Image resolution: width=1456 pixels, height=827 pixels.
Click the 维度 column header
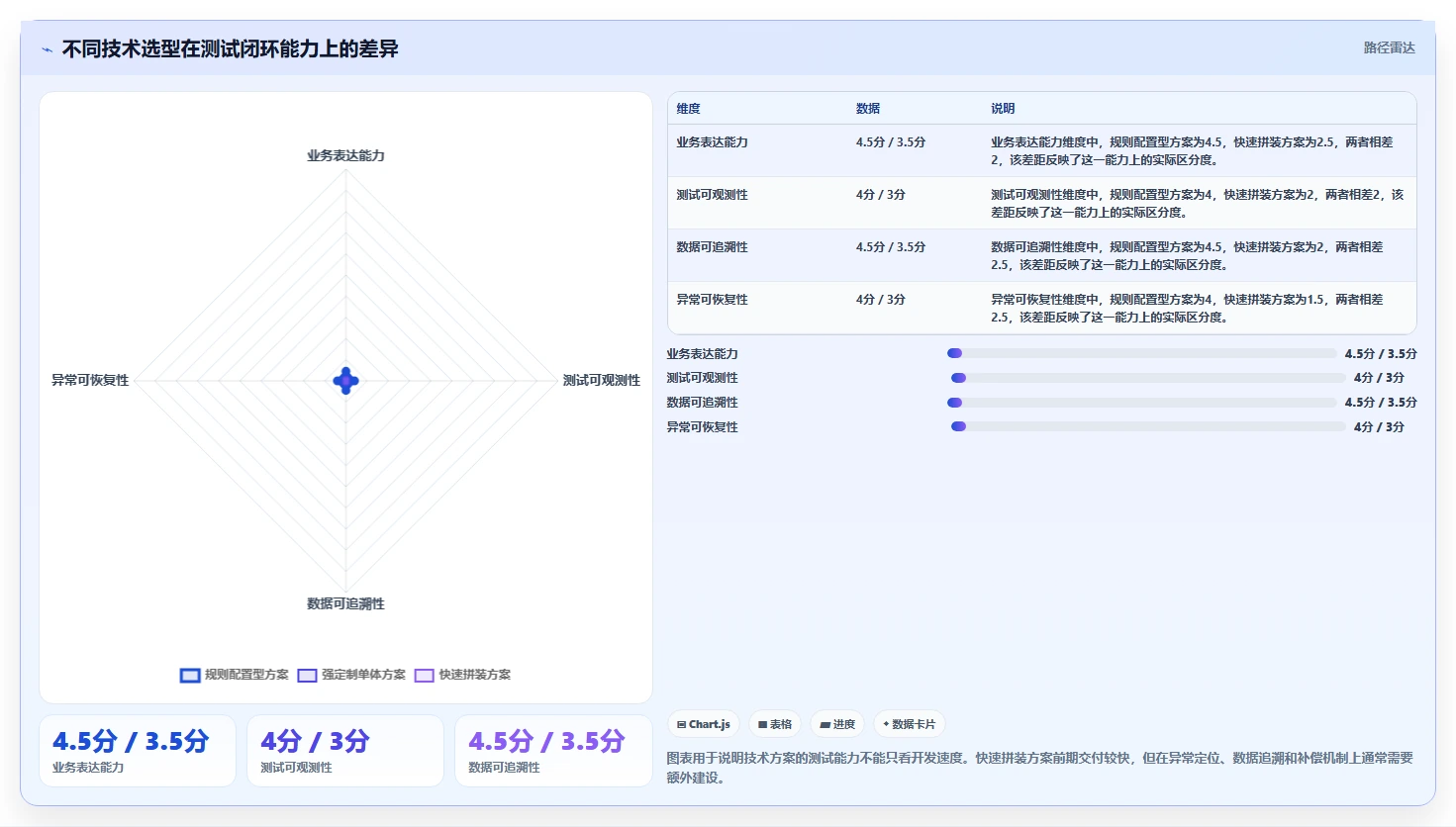click(x=689, y=109)
